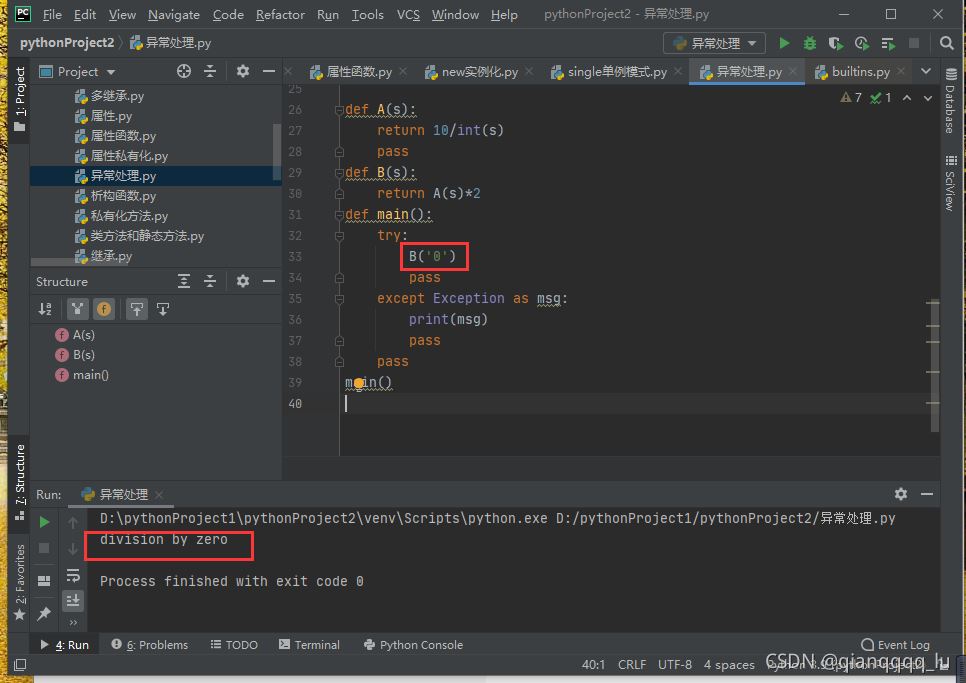This screenshot has height=683, width=966.
Task: Click the green Run button in top toolbar
Action: (x=784, y=43)
